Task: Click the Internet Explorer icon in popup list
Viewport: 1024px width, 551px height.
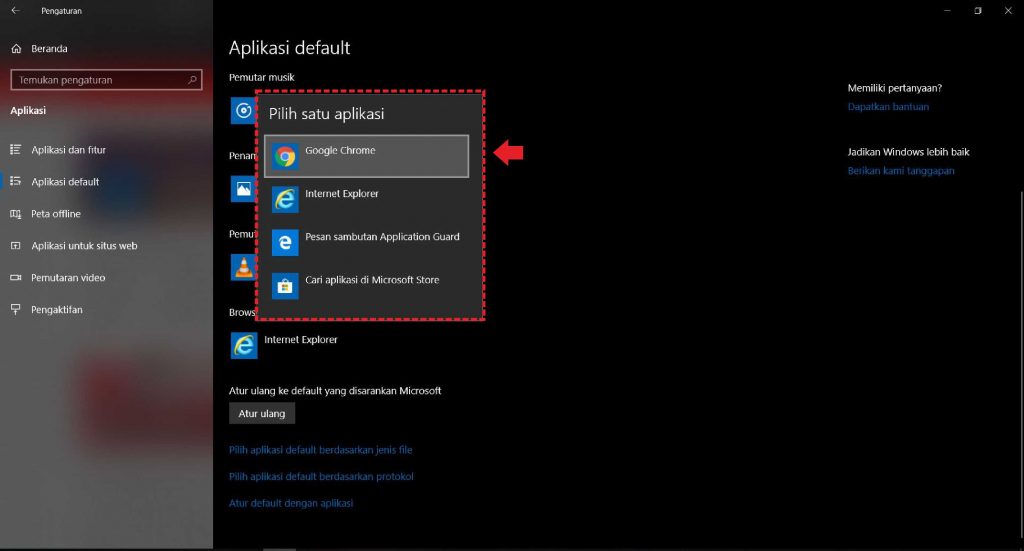Action: click(285, 200)
